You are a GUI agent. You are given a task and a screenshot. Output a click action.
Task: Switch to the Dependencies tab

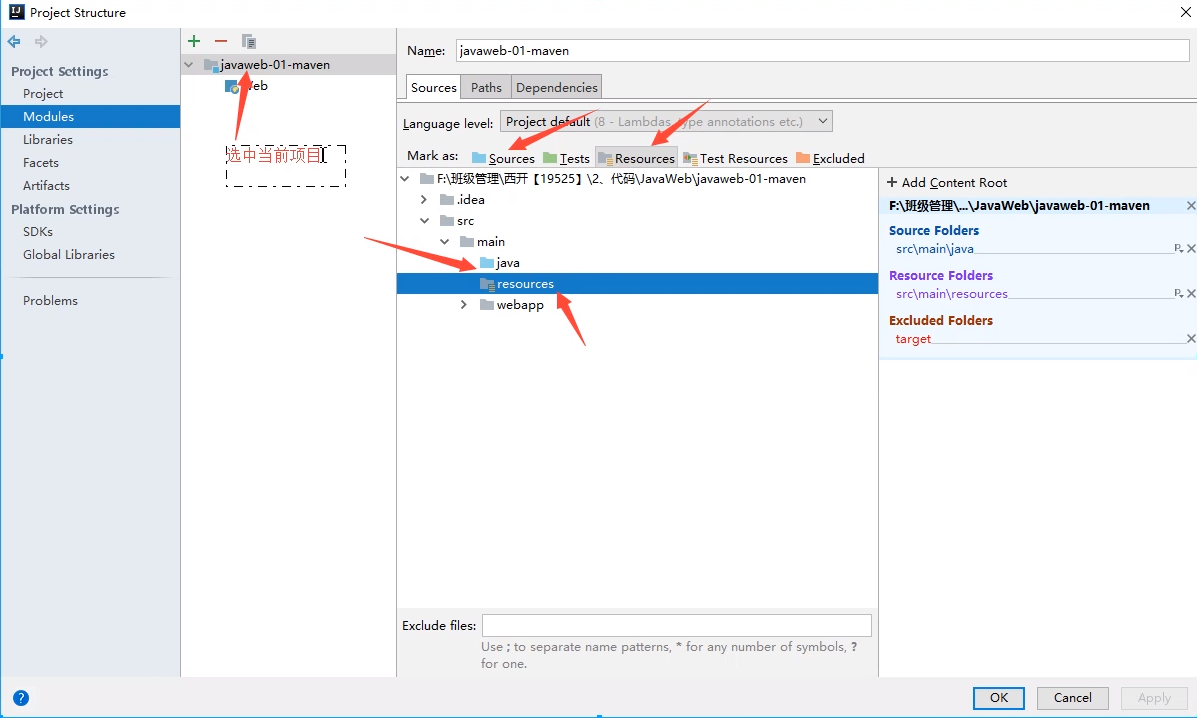[556, 87]
